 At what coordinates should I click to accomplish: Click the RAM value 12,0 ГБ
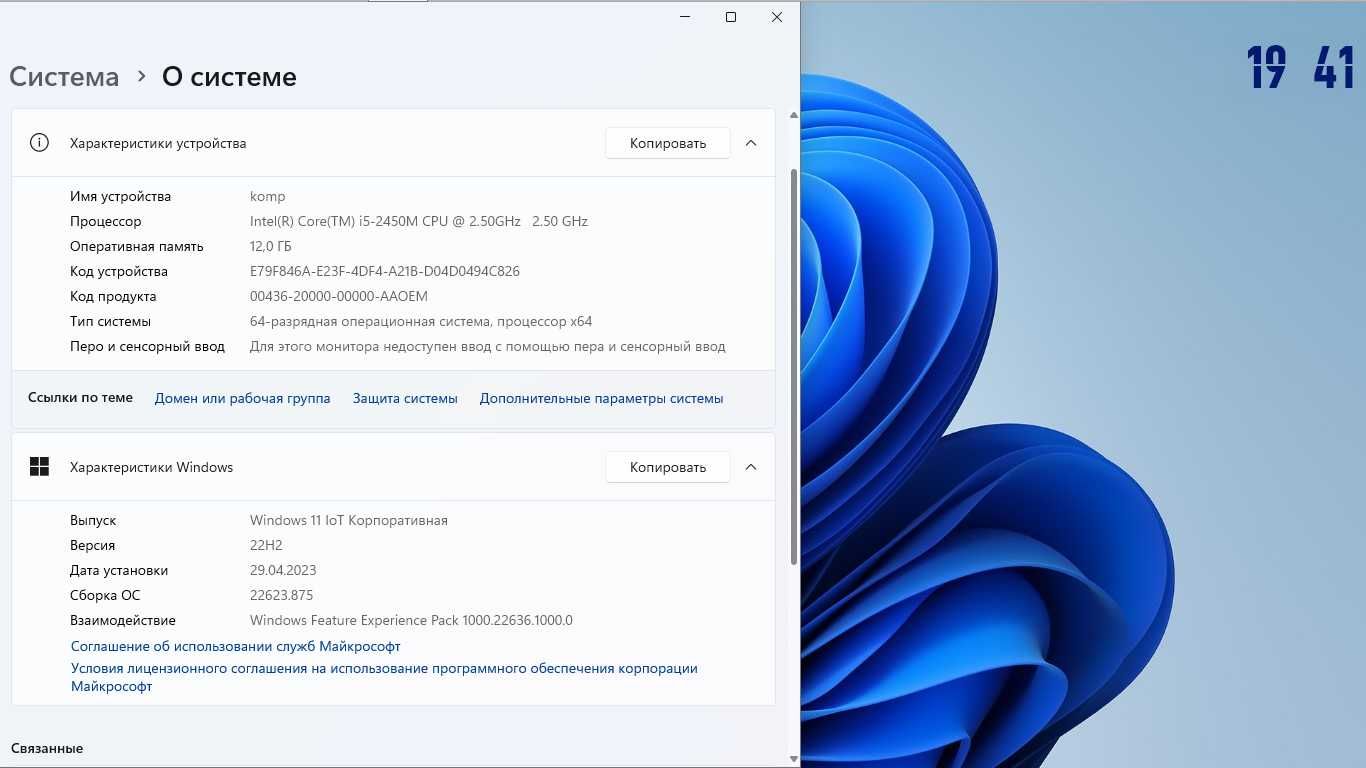[x=271, y=246]
